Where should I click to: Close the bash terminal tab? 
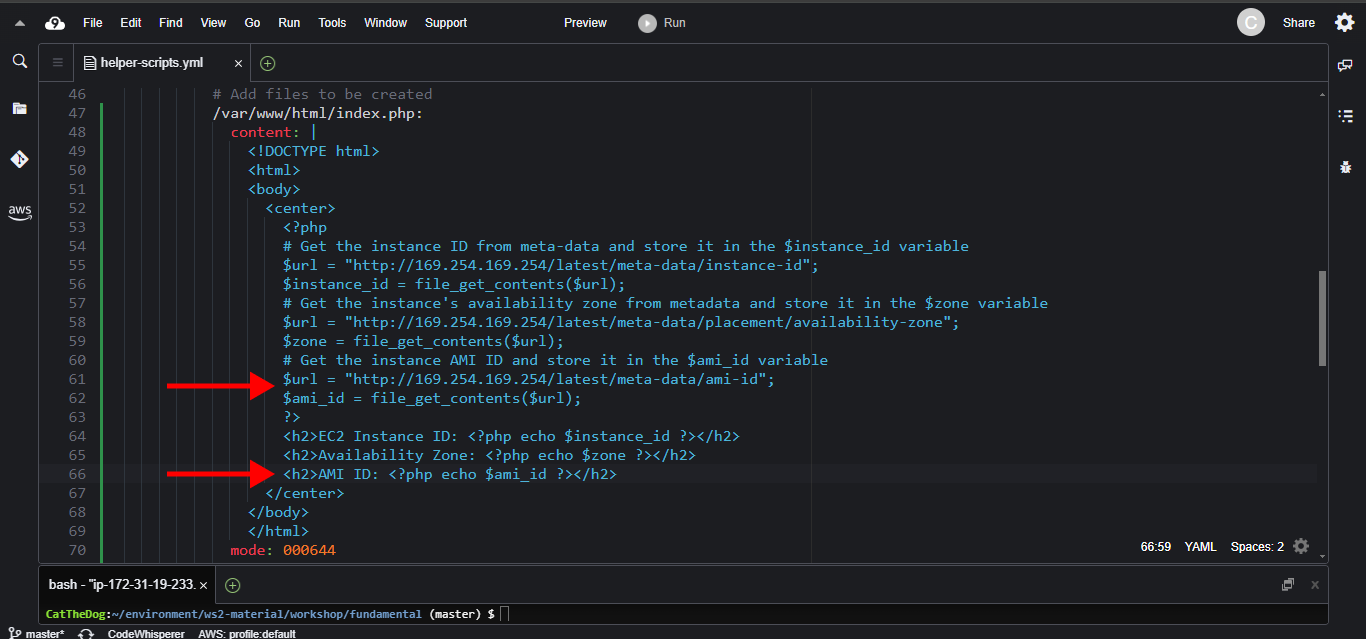203,585
